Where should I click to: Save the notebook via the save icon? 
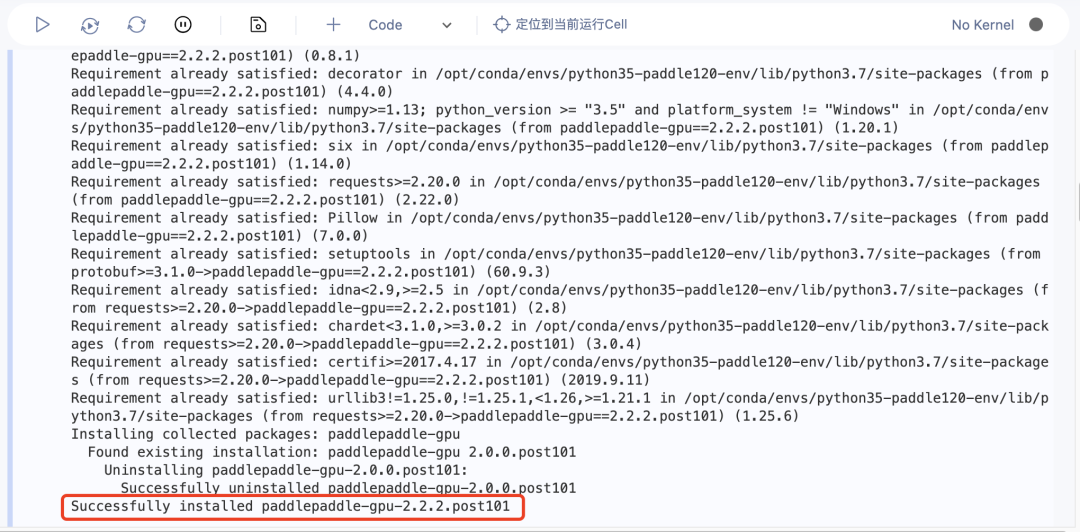point(258,25)
